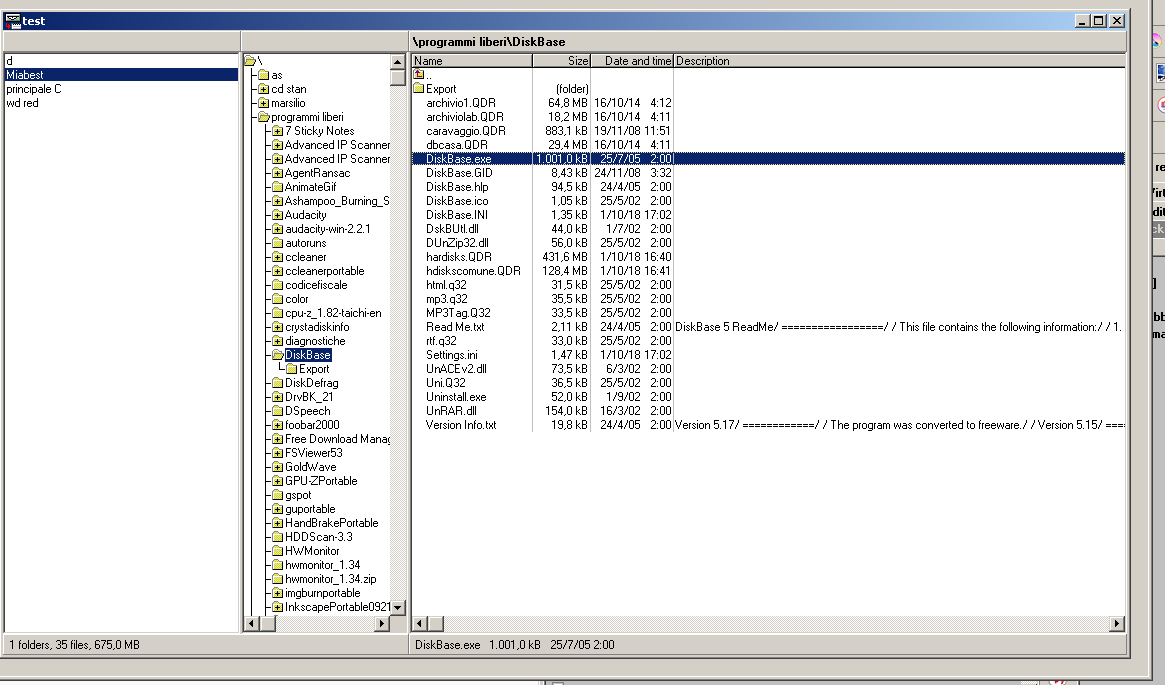Click the root backslash folder icon in tree
The image size is (1165, 685).
[x=250, y=61]
